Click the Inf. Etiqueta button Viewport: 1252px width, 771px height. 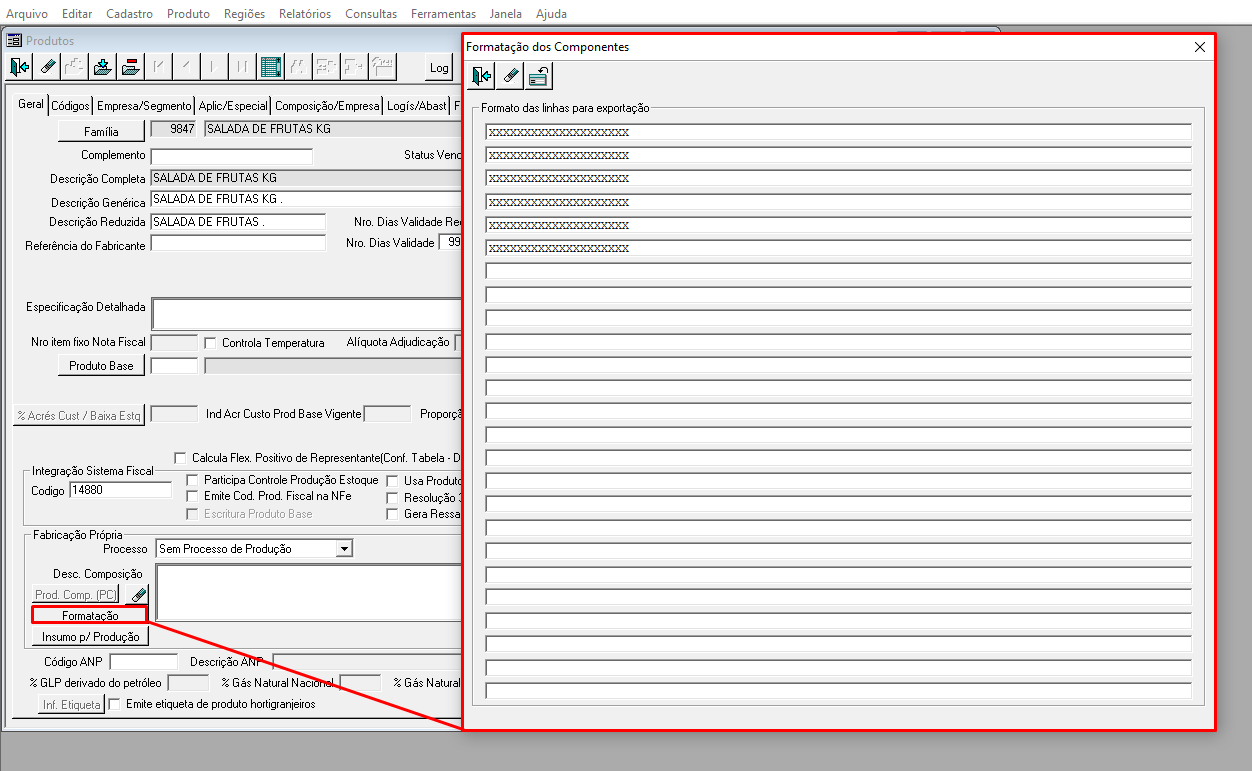pyautogui.click(x=71, y=705)
